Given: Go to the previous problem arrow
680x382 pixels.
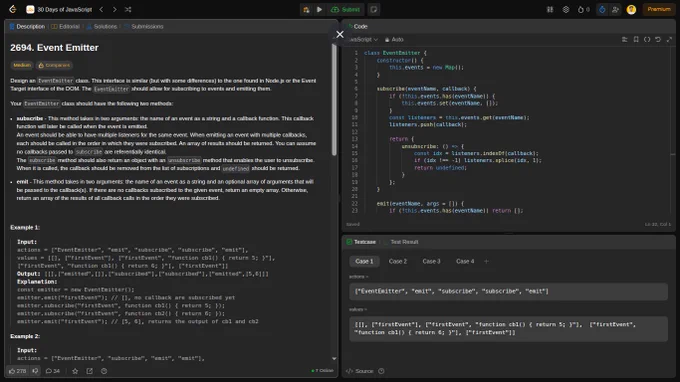Looking at the screenshot, I should (x=101, y=9).
